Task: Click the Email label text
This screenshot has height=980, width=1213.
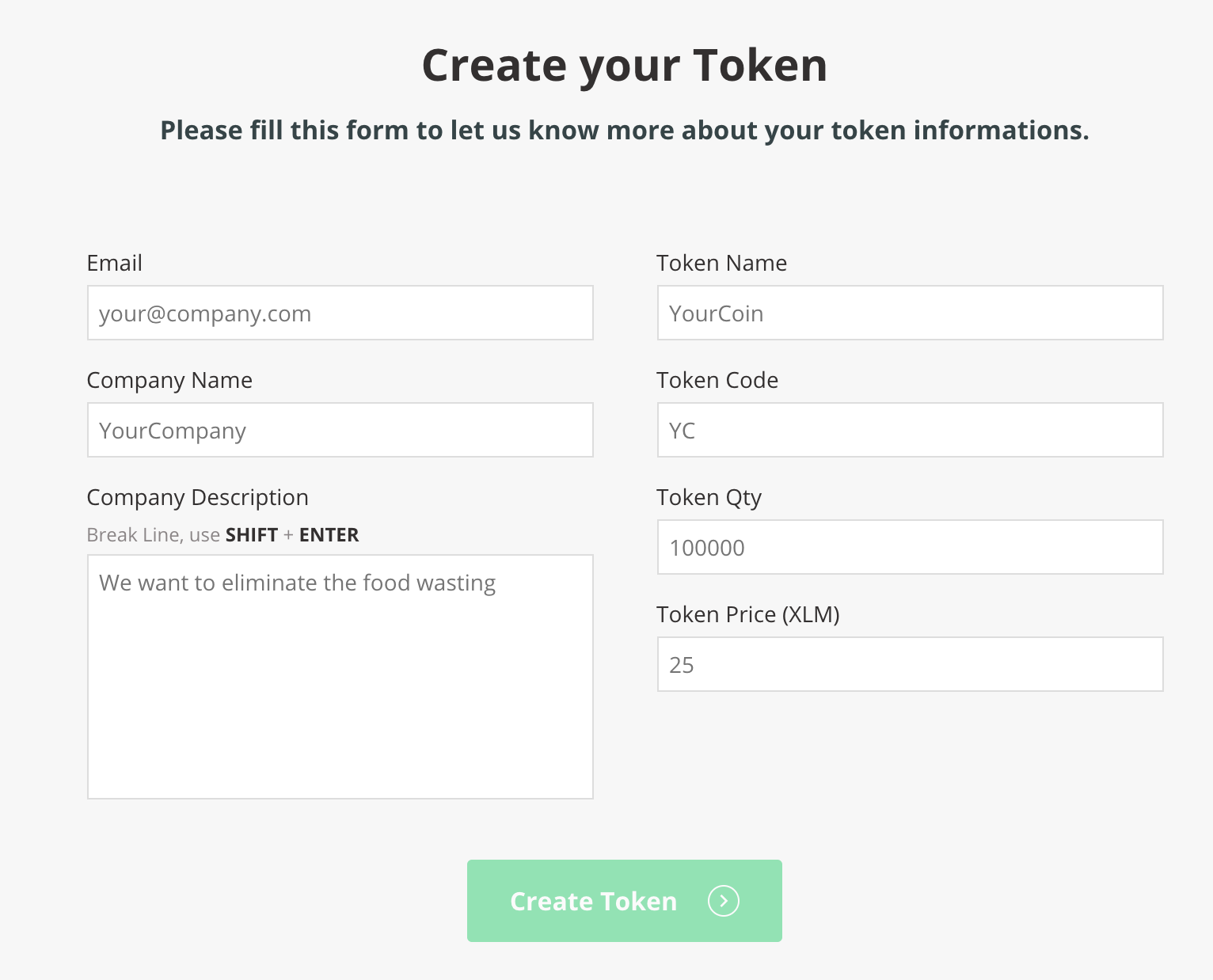Action: tap(115, 264)
